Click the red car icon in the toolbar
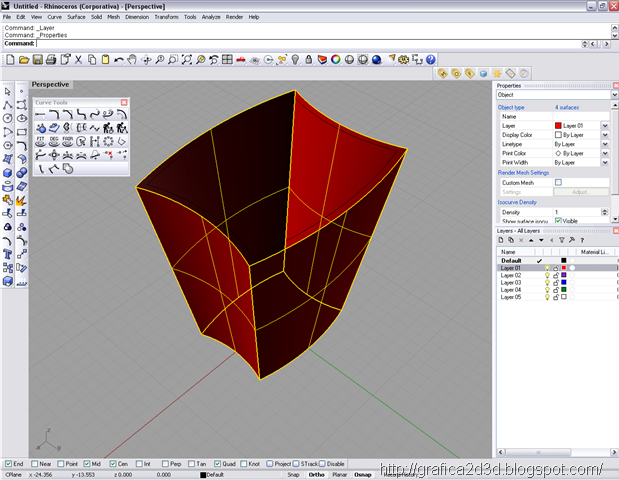 coord(241,60)
